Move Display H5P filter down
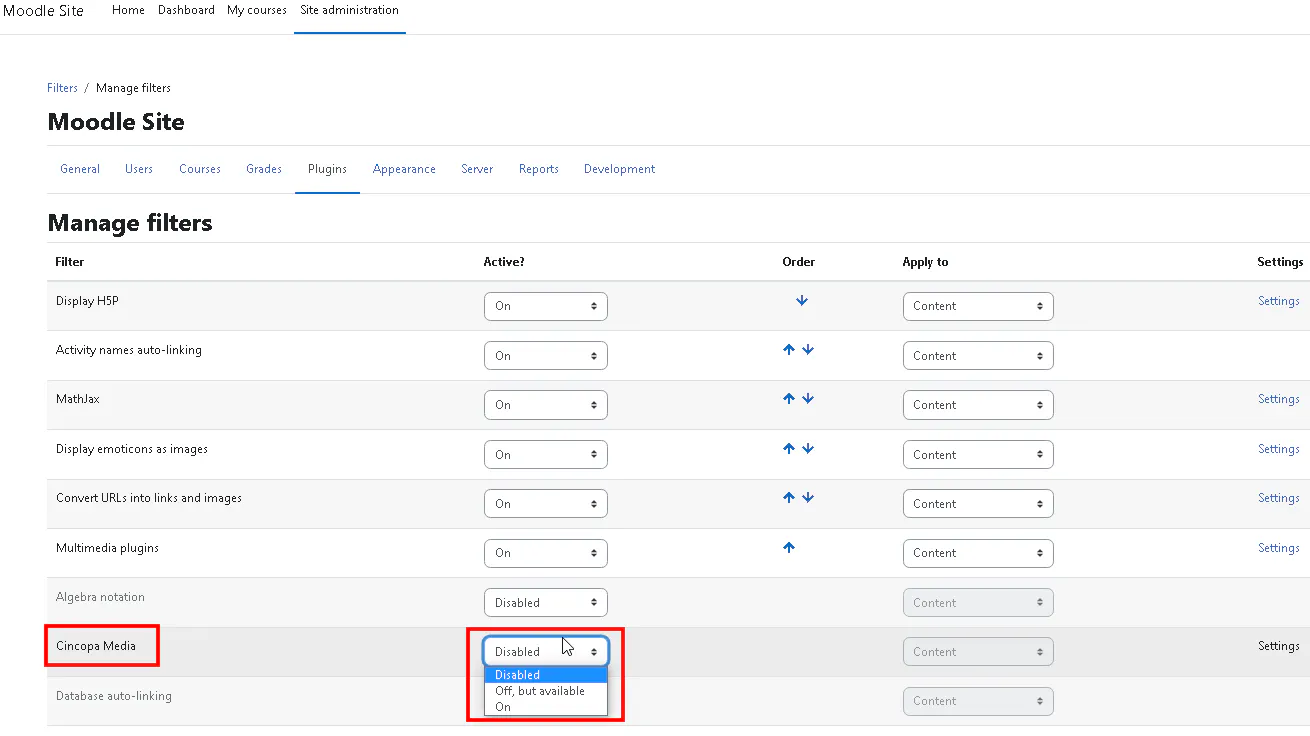 [802, 300]
